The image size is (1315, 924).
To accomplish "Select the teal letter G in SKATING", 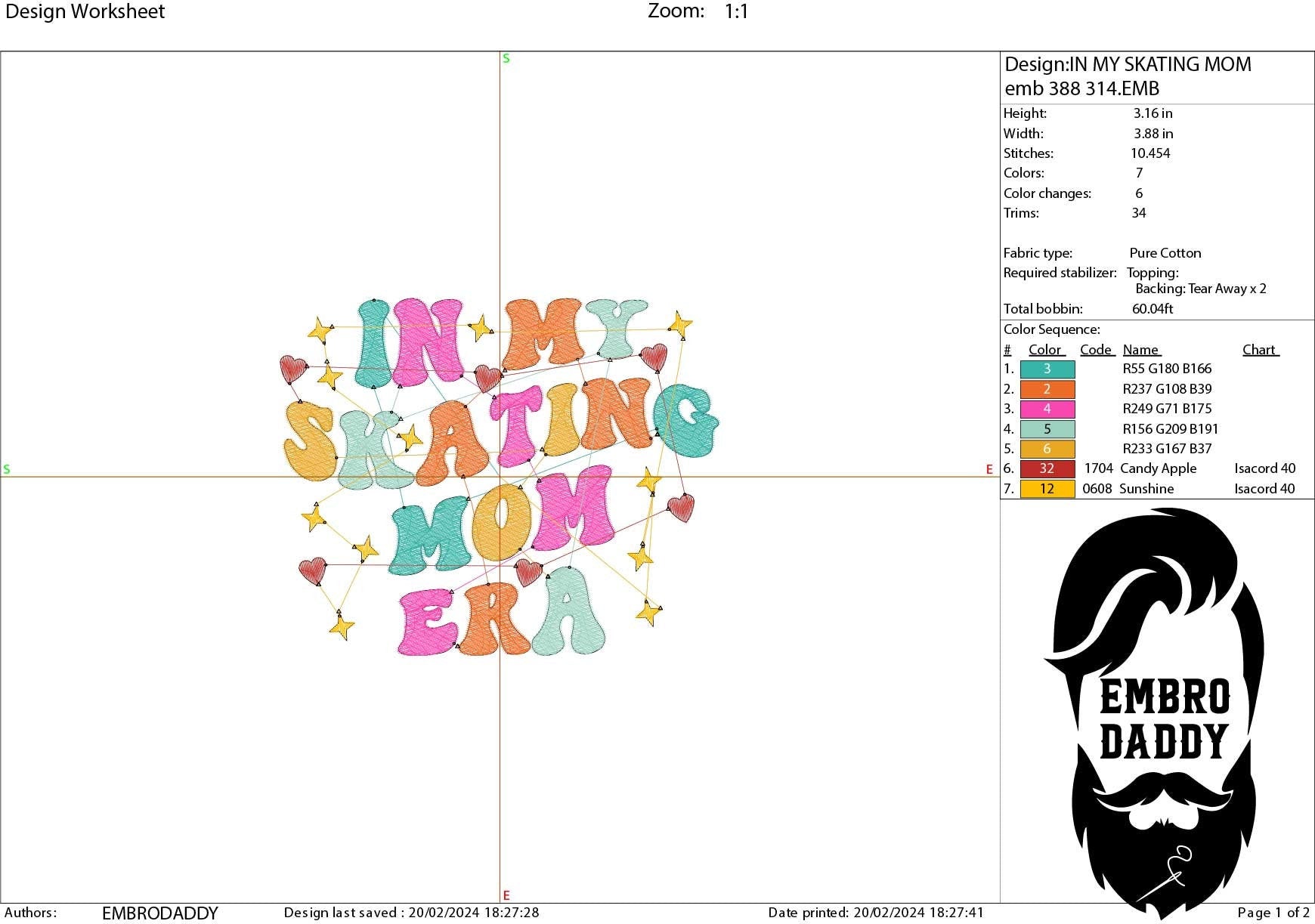I will pos(685,420).
